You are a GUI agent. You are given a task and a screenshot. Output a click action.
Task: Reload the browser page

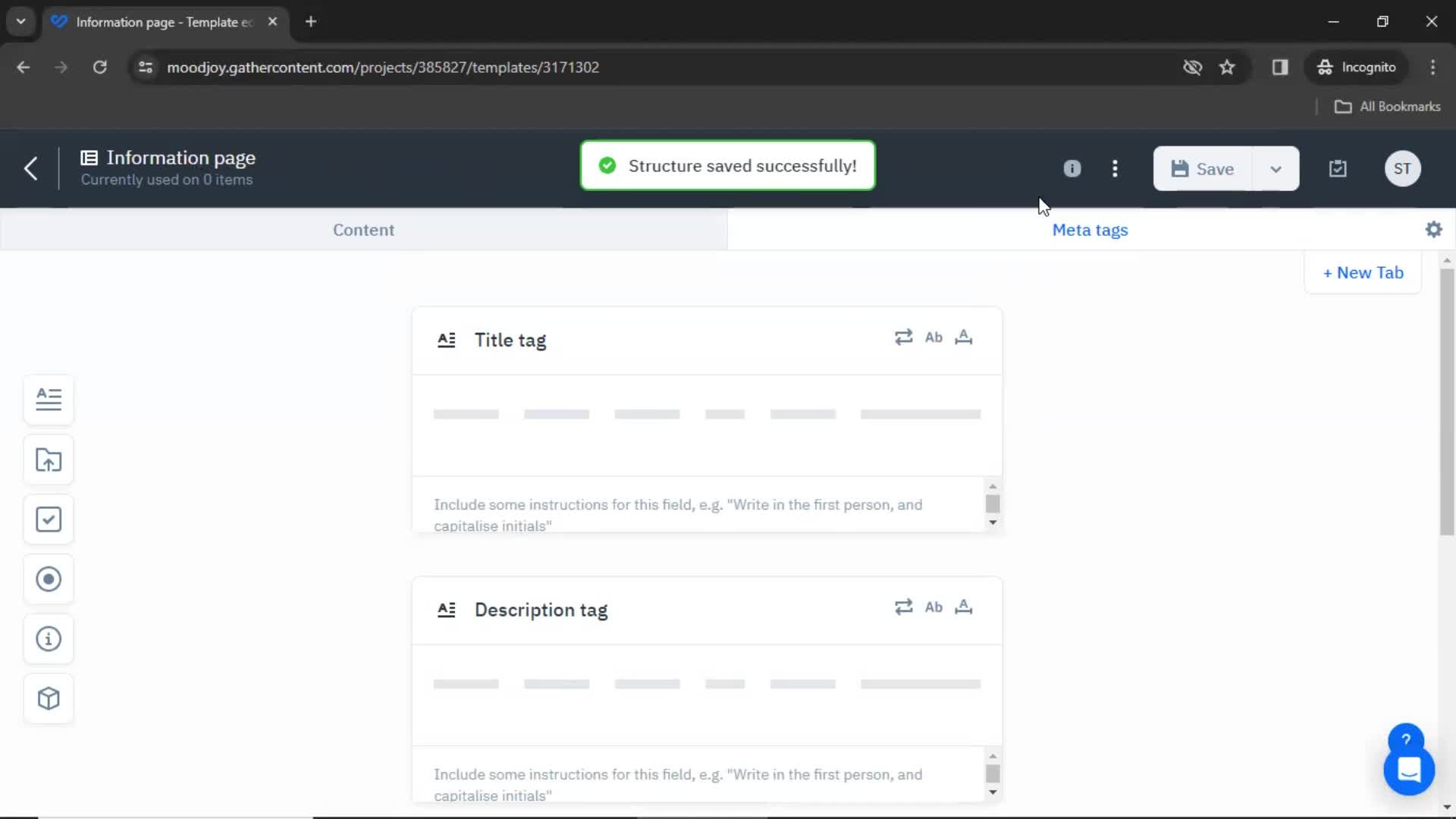99,67
